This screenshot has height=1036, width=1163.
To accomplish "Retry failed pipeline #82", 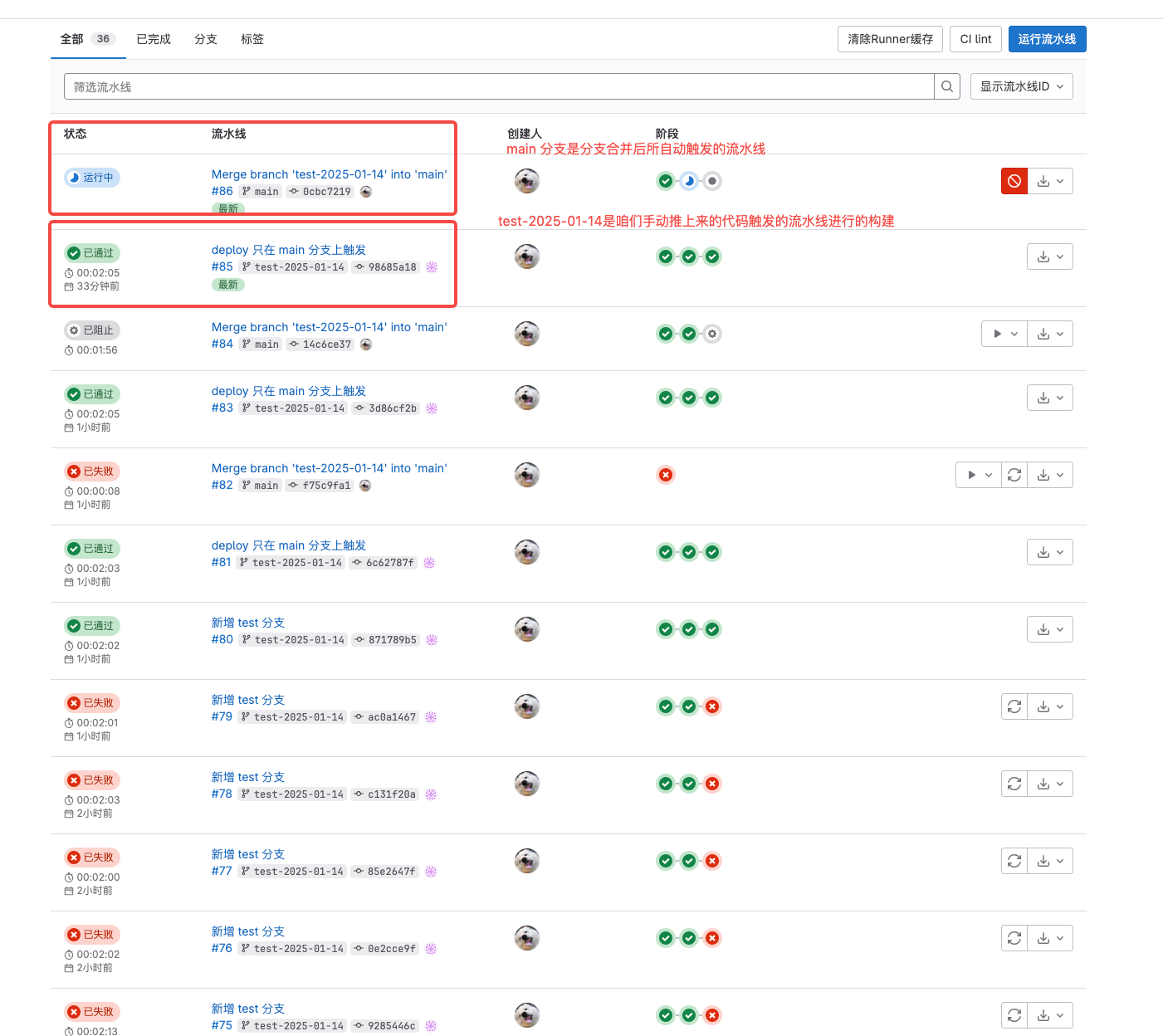I will [1014, 475].
